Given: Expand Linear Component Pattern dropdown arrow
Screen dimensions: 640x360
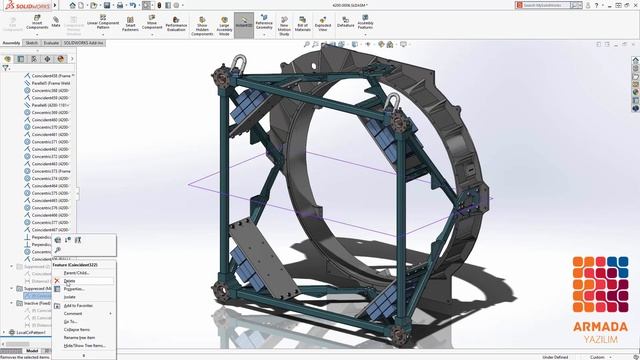Looking at the screenshot, I should [x=103, y=35].
